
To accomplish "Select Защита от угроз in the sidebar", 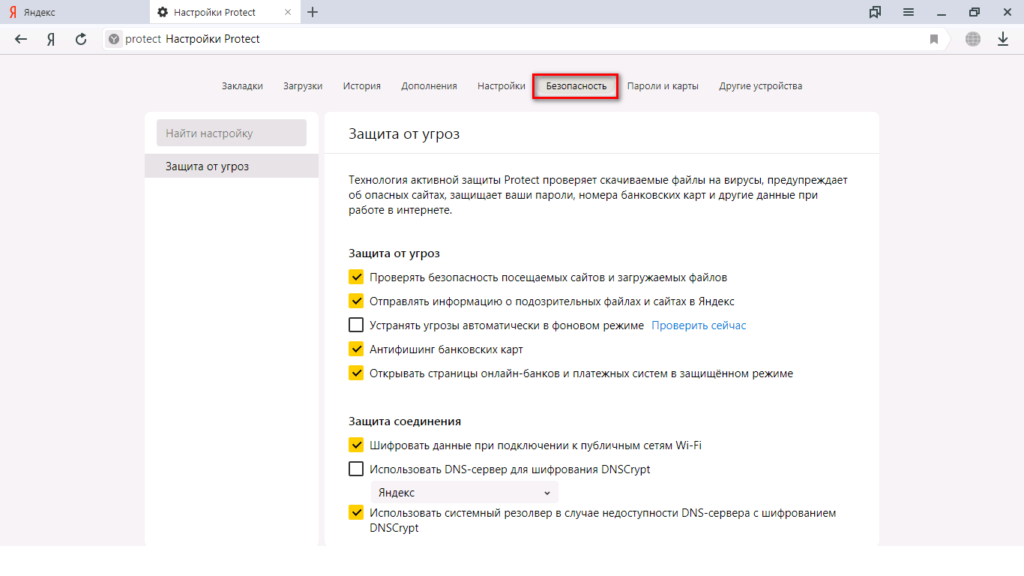I will 231,167.
